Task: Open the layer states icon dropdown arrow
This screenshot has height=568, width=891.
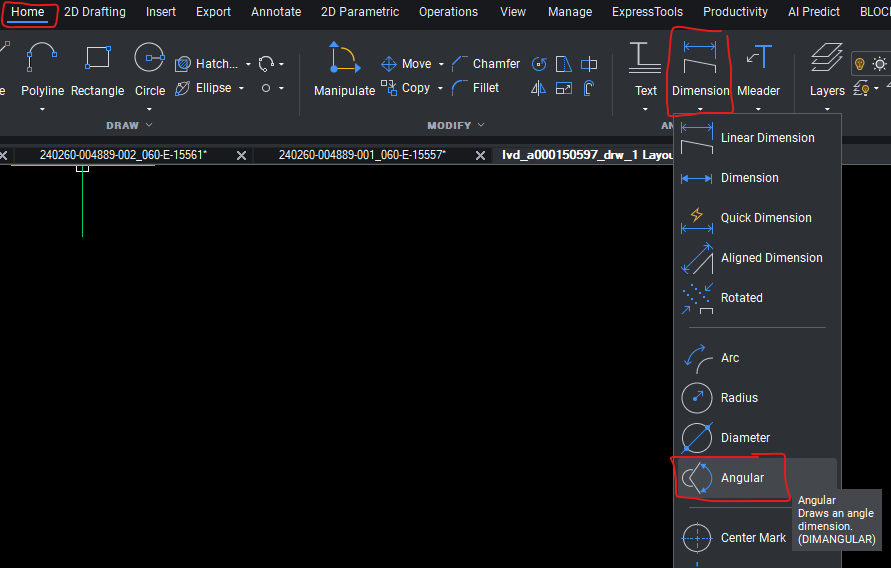Action: (x=876, y=88)
